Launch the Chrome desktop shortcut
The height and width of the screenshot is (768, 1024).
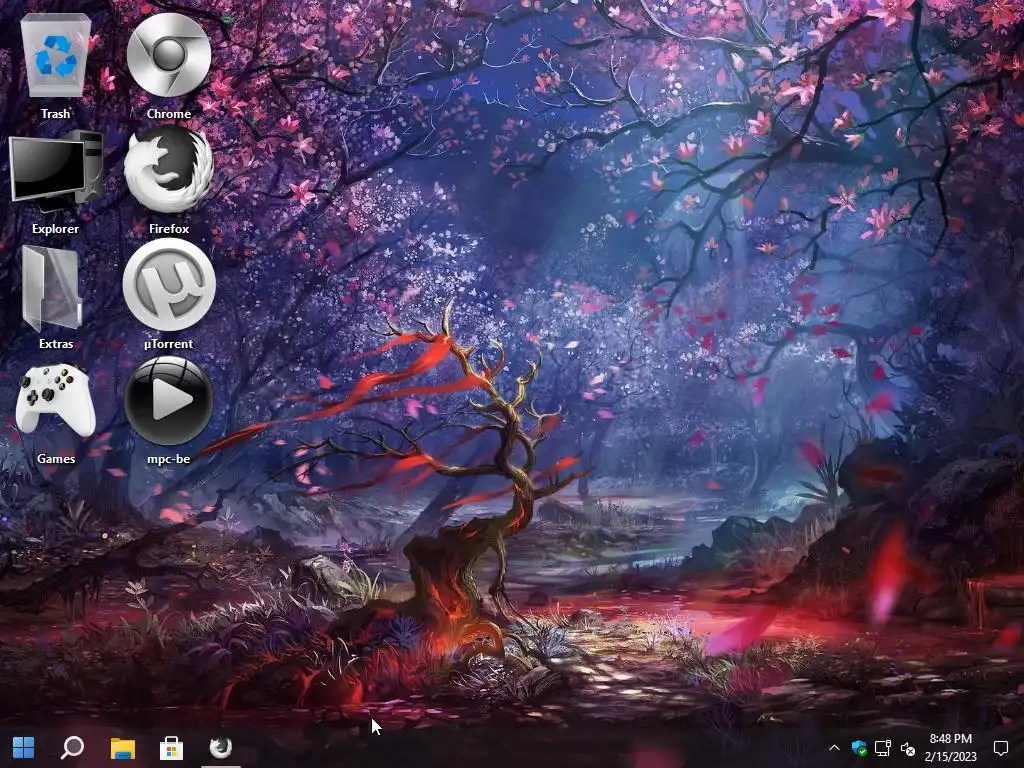168,56
